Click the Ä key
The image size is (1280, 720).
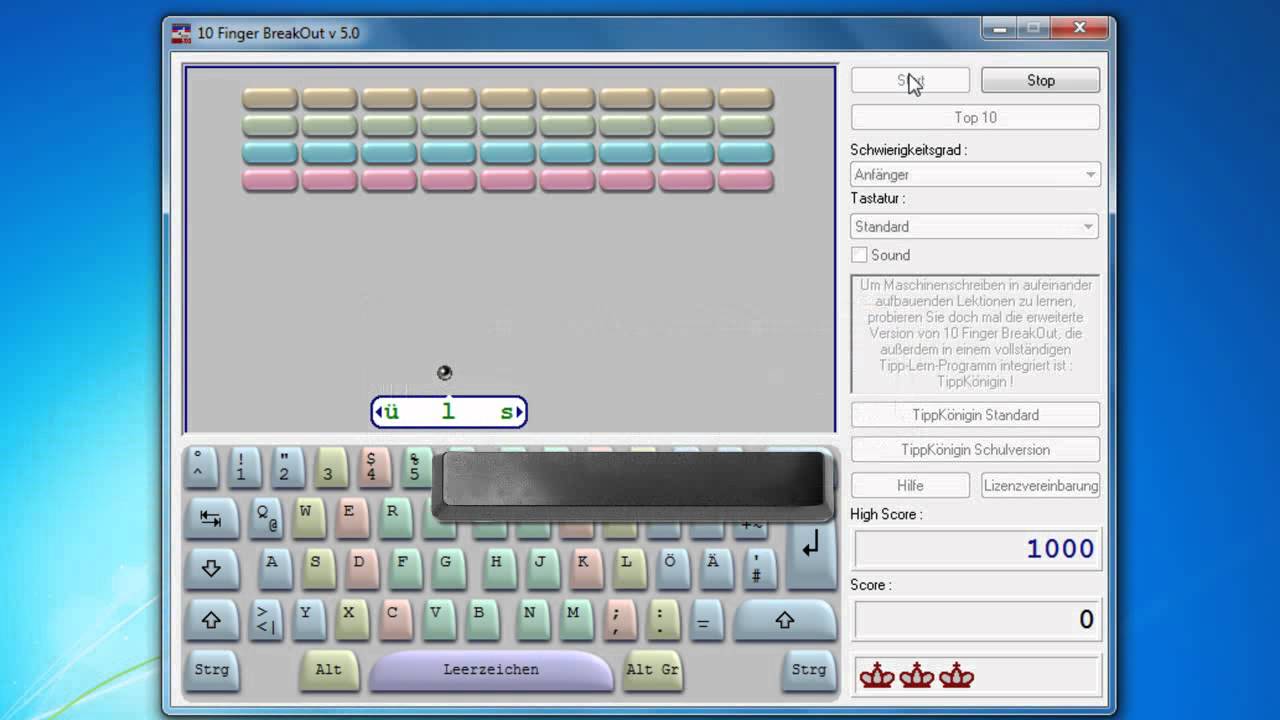coord(716,568)
